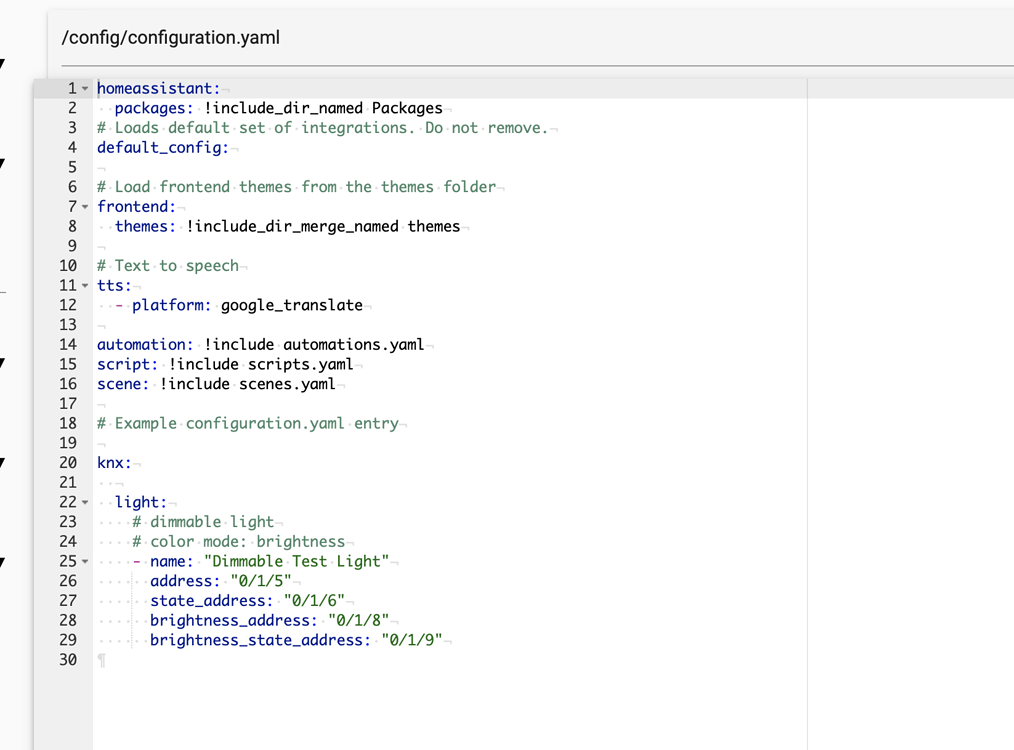Place cursor on empty last line 30
This screenshot has height=750, width=1014.
click(300, 660)
